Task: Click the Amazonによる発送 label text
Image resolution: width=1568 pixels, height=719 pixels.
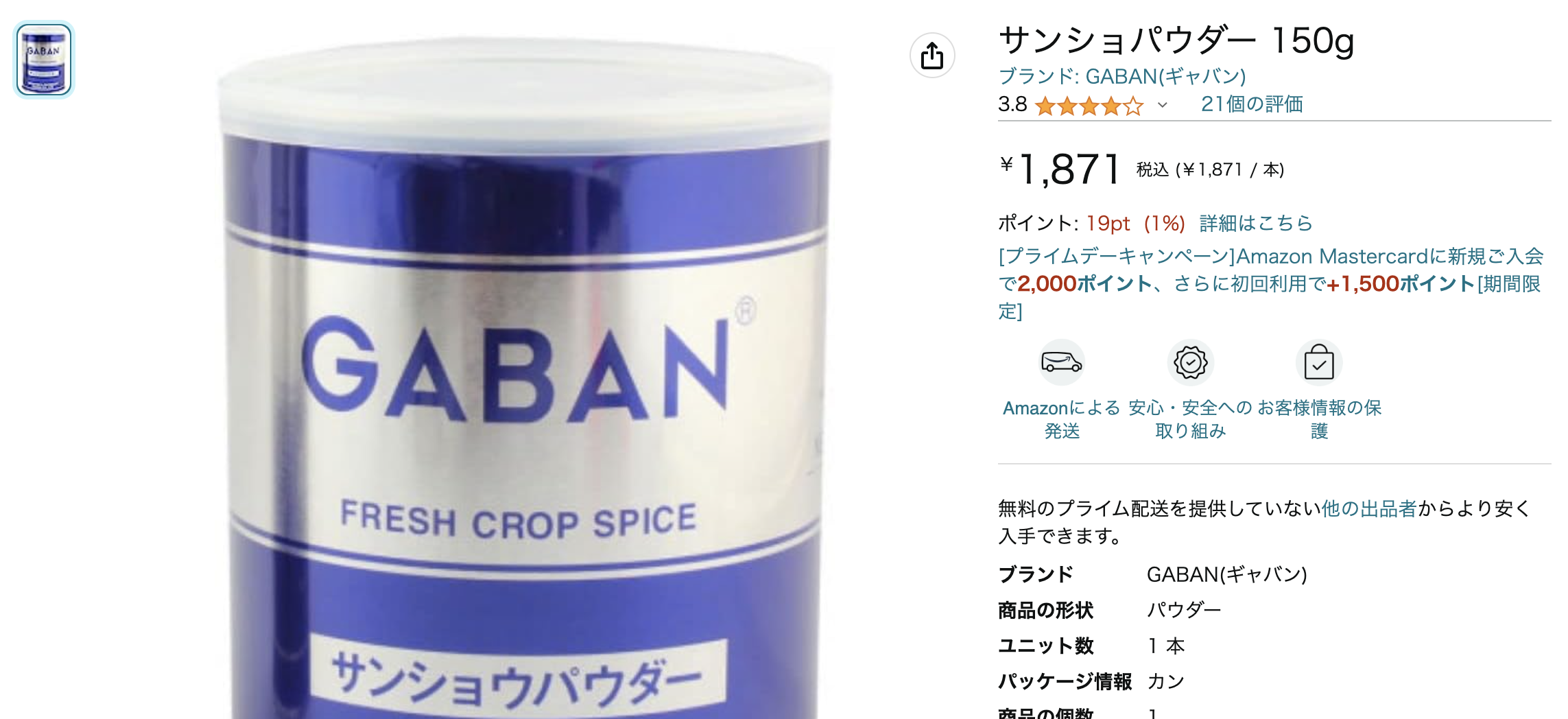Action: (1062, 419)
